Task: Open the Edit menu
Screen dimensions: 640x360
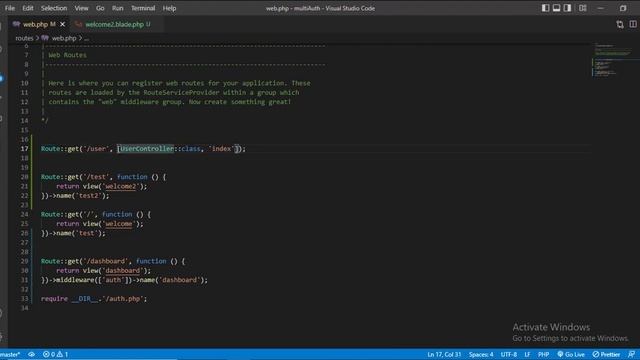Action: [28, 8]
